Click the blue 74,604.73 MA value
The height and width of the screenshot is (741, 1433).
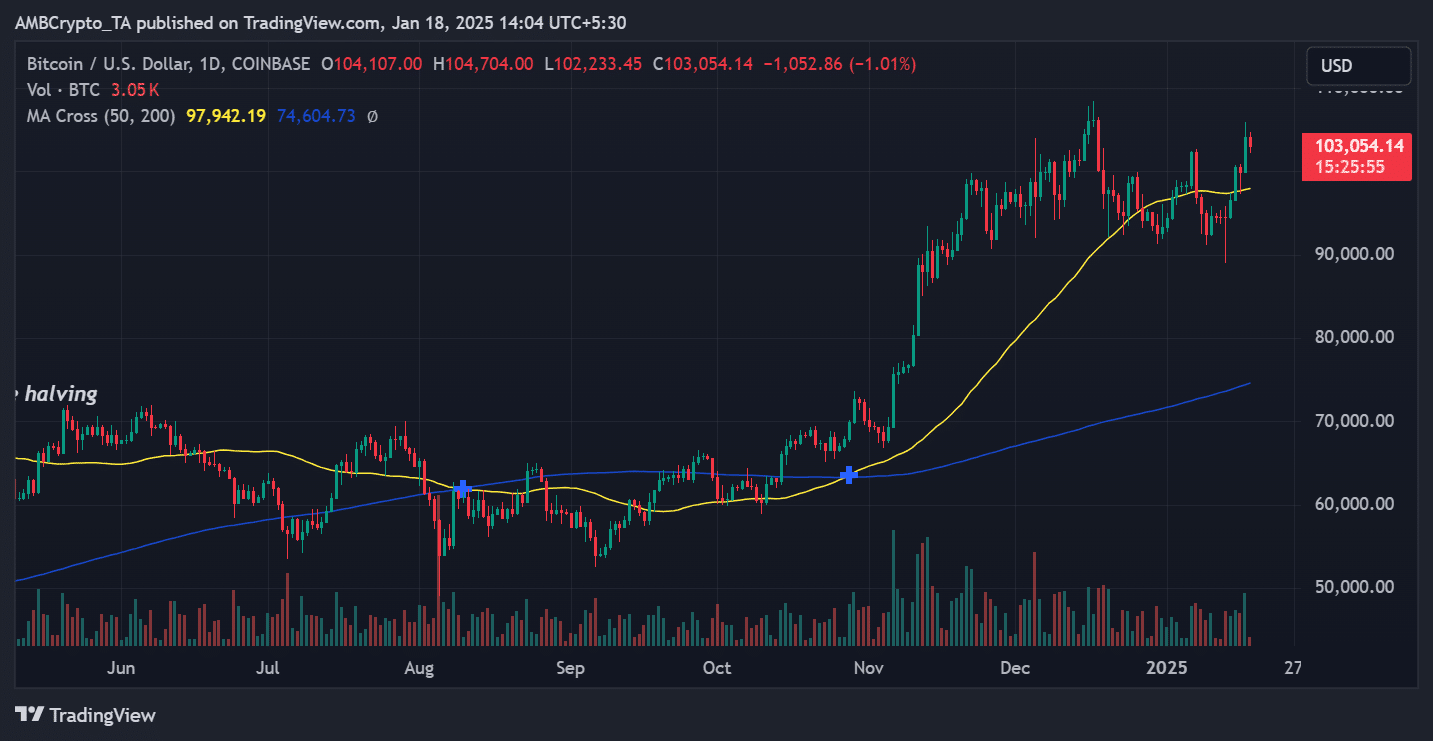coord(316,116)
